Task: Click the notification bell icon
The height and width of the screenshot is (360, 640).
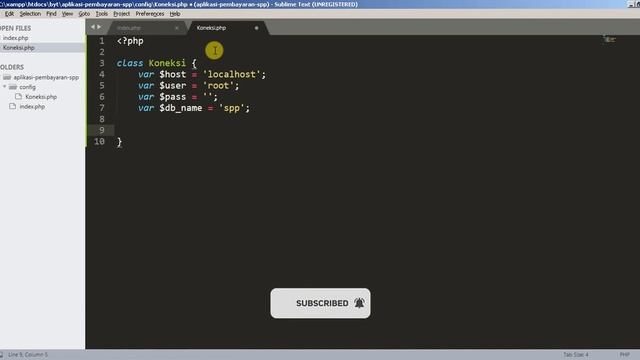Action: 359,303
